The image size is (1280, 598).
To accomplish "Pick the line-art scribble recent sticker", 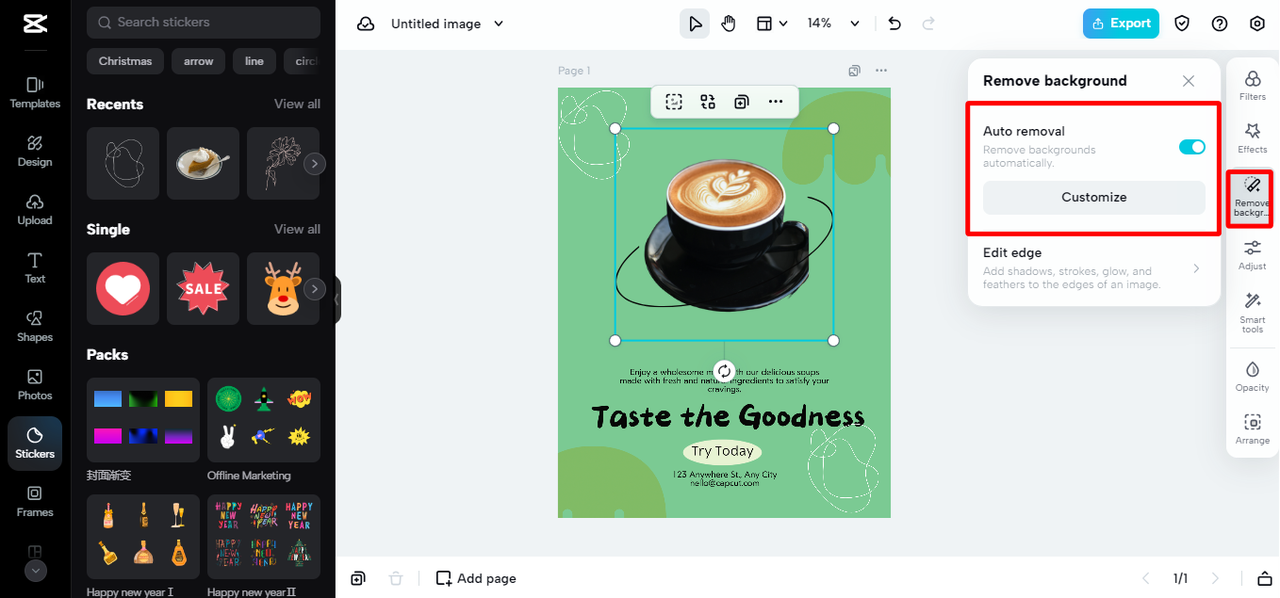I will click(123, 163).
